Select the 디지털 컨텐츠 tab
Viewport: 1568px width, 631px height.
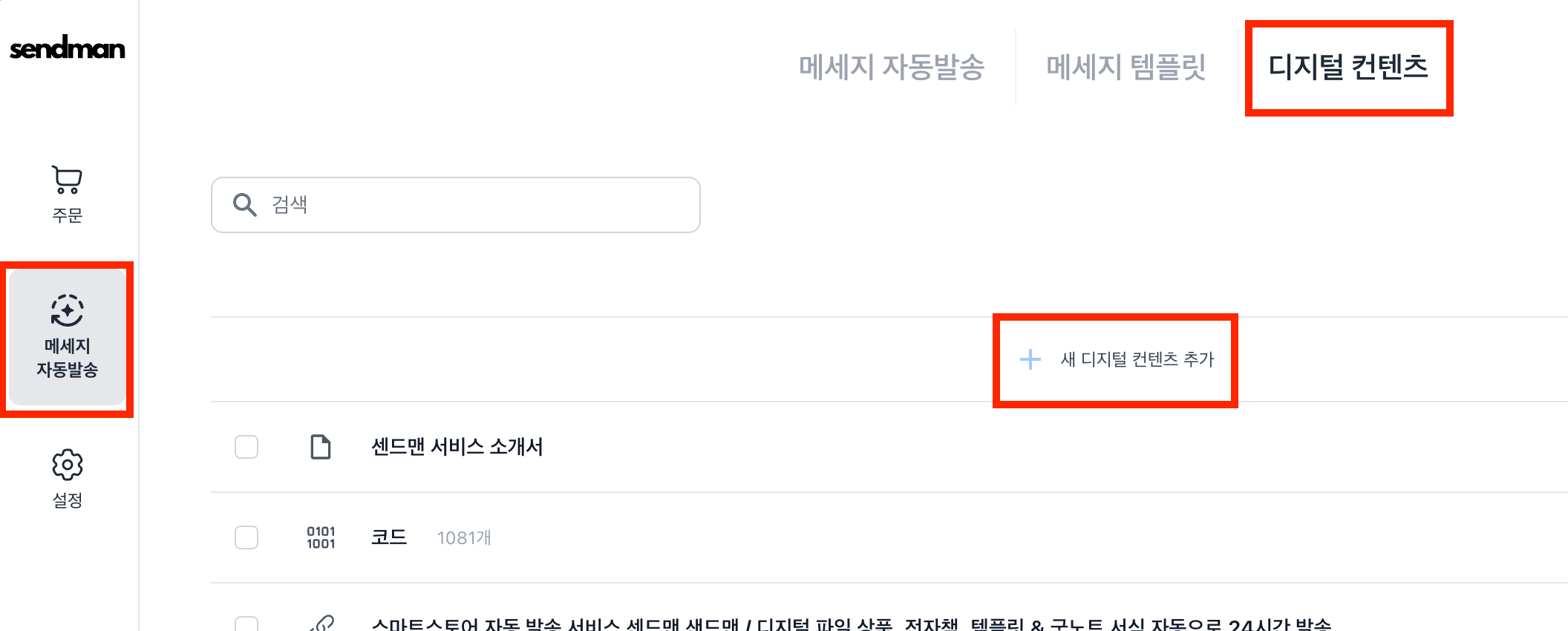1347,67
